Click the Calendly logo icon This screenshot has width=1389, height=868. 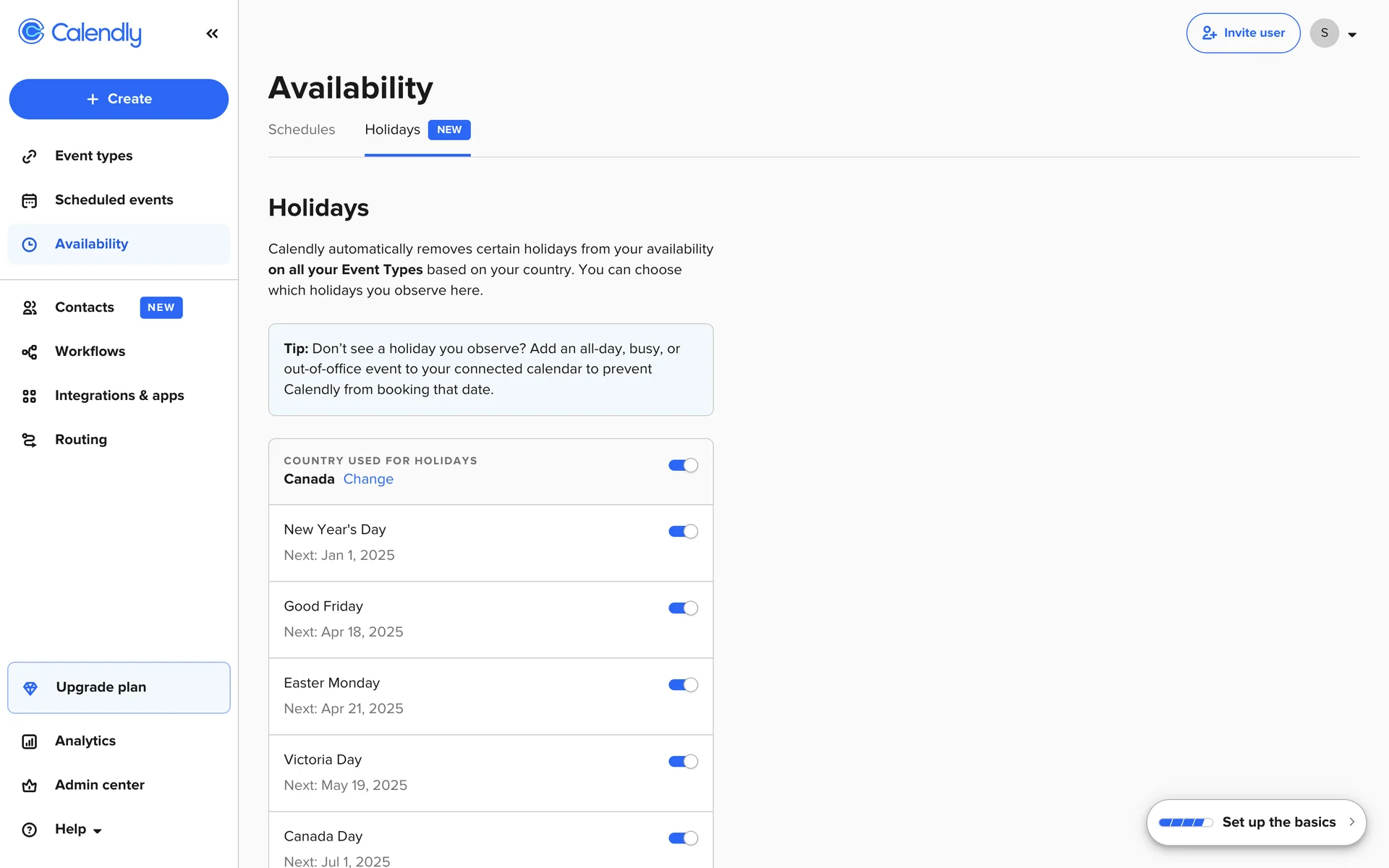[31, 32]
